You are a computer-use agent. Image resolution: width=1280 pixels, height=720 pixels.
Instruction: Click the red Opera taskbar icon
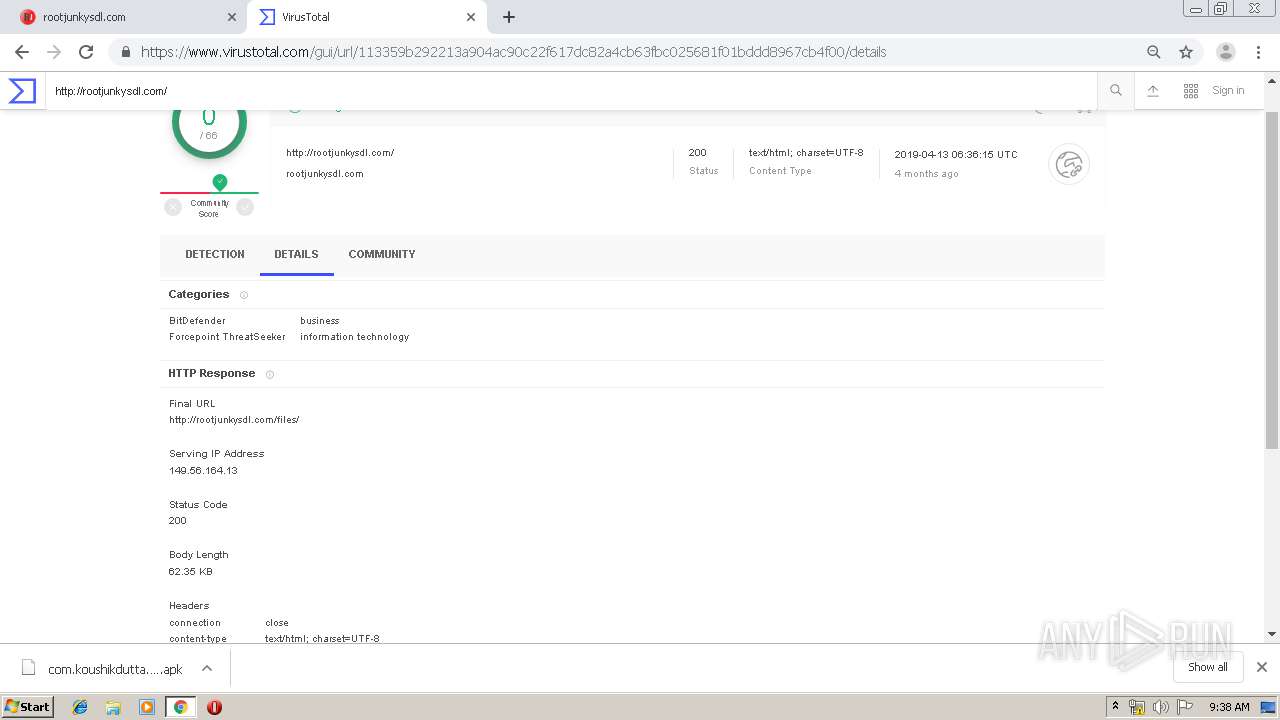point(214,707)
